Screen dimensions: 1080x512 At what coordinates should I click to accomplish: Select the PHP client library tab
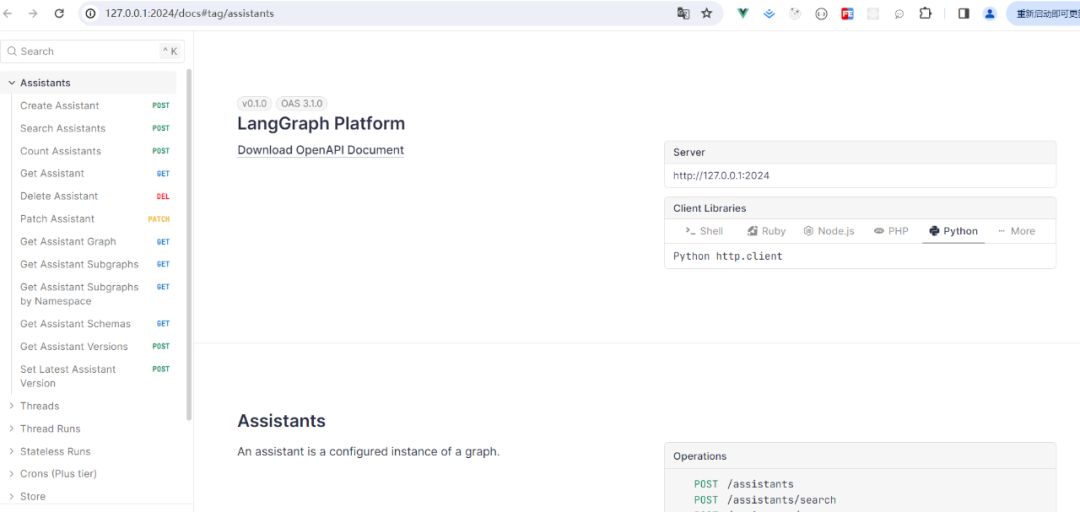click(891, 231)
